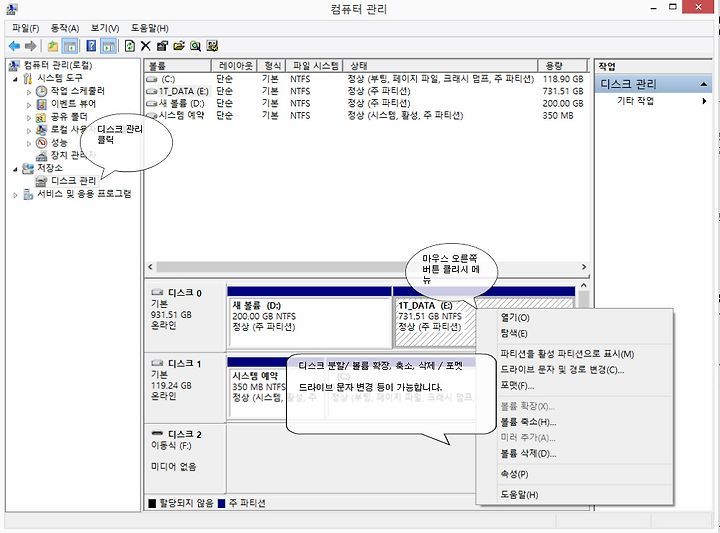Expand 서비스 및 응용 프로그램 node
The image size is (720, 533).
pyautogui.click(x=15, y=195)
